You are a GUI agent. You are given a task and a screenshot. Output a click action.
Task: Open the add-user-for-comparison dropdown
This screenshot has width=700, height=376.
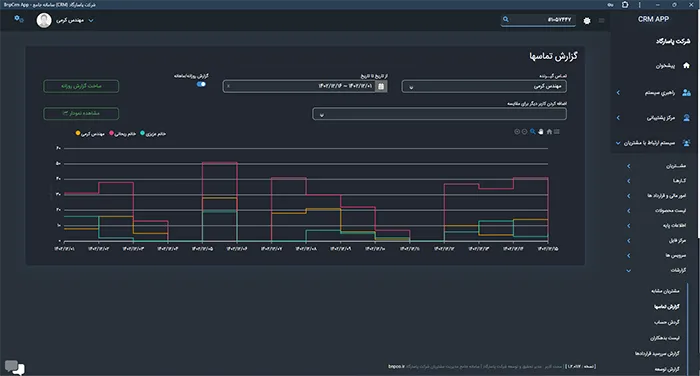[x=440, y=114]
